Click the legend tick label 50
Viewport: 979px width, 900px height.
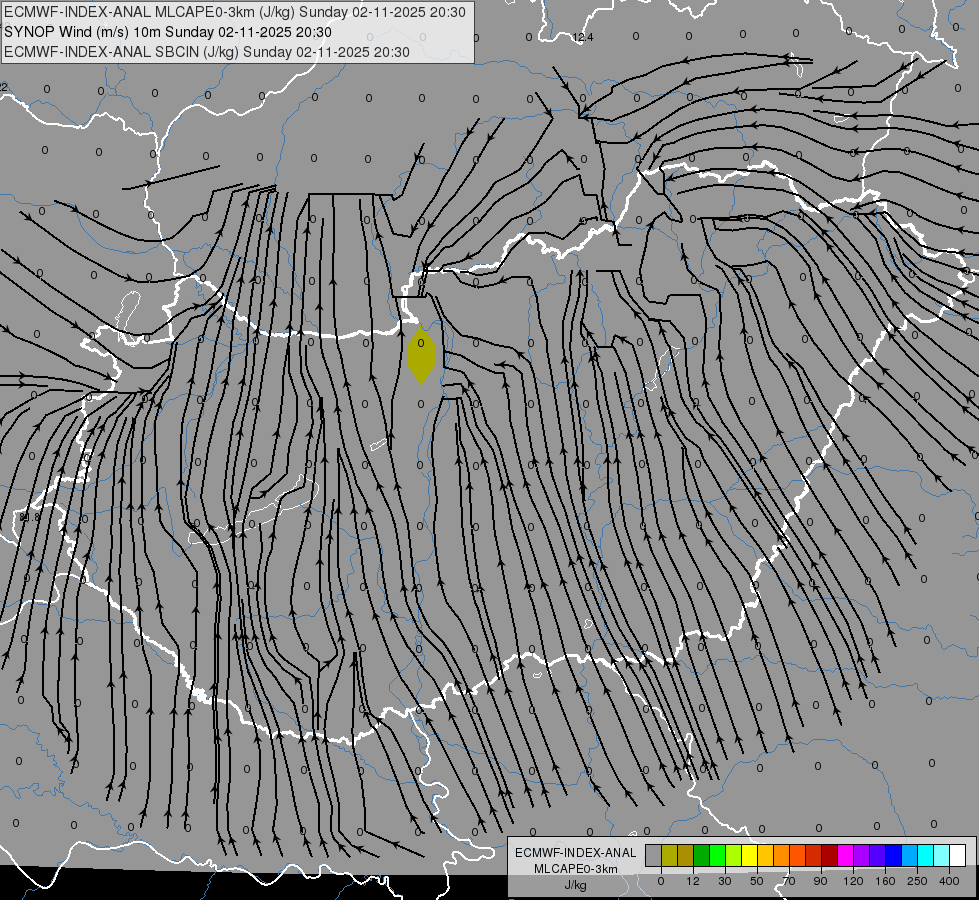[x=757, y=881]
